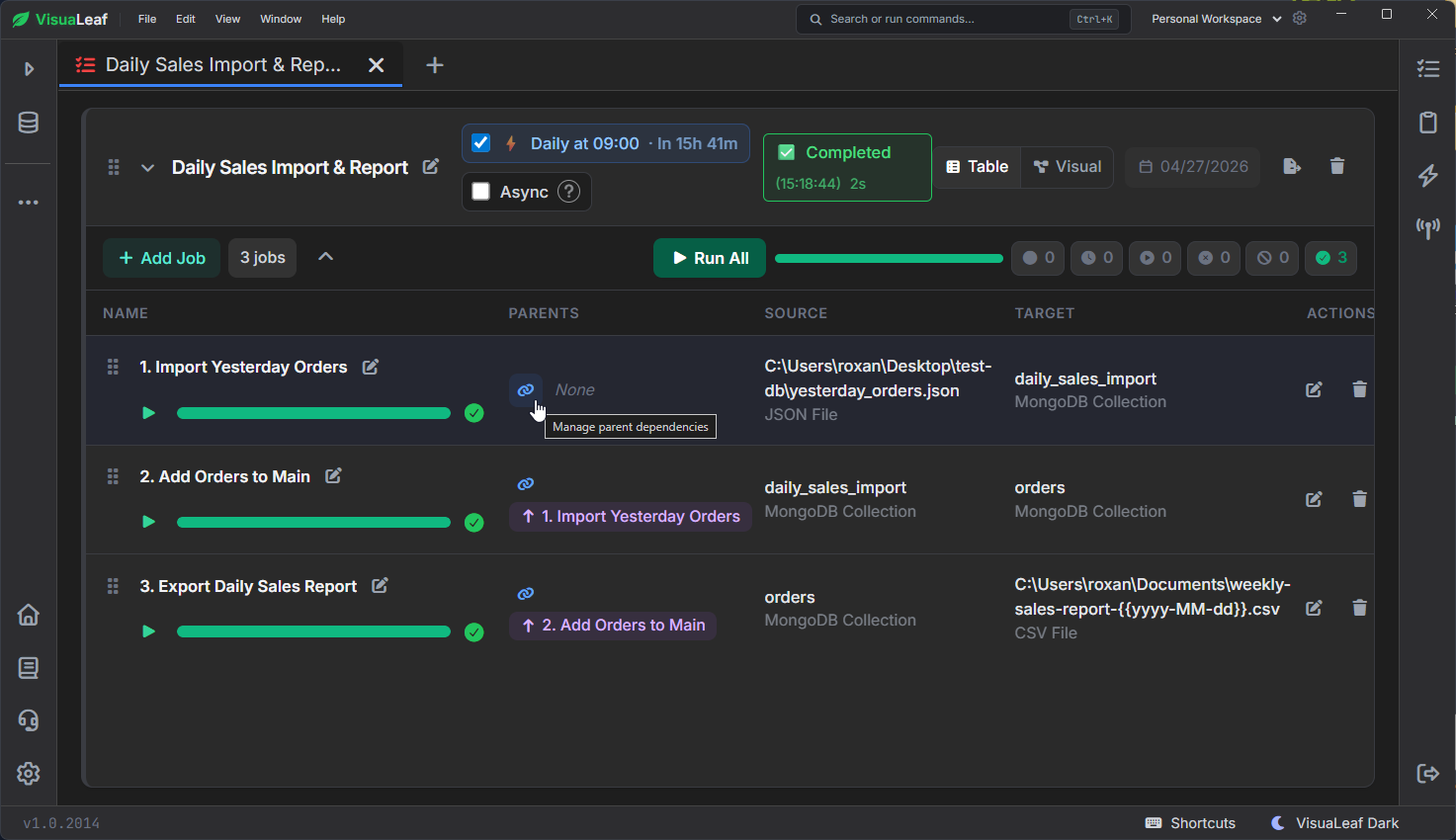Viewport: 1456px width, 840px height.
Task: Collapse the Daily Sales Import & Report pipeline
Action: tap(147, 168)
